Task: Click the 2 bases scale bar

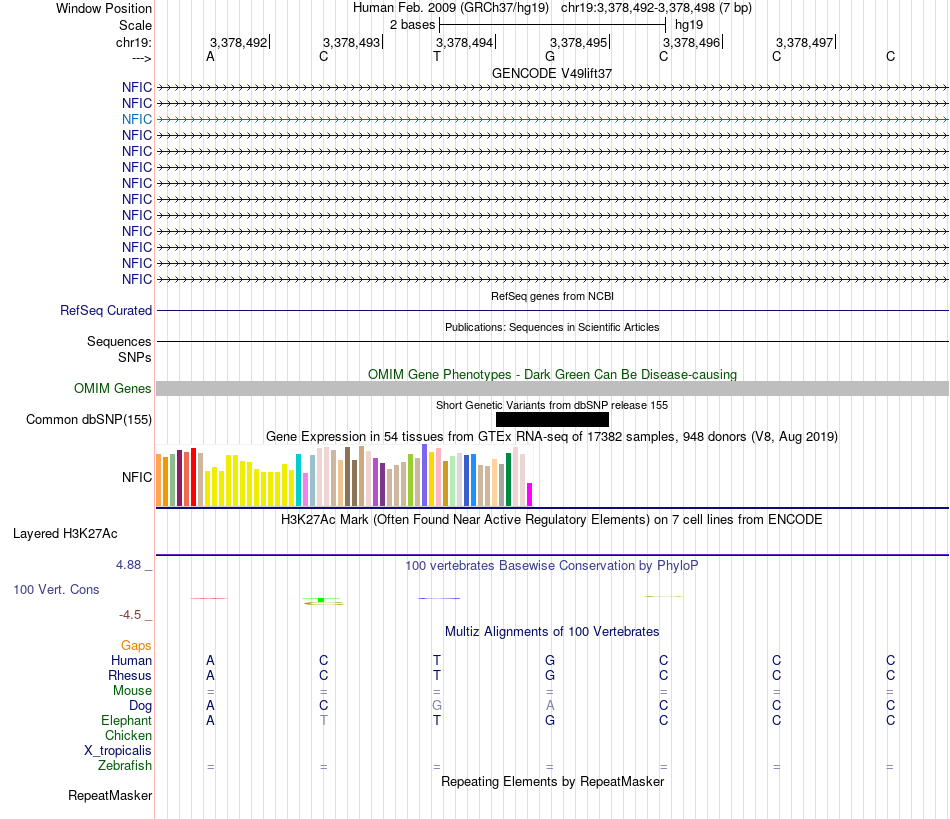Action: pyautogui.click(x=553, y=25)
